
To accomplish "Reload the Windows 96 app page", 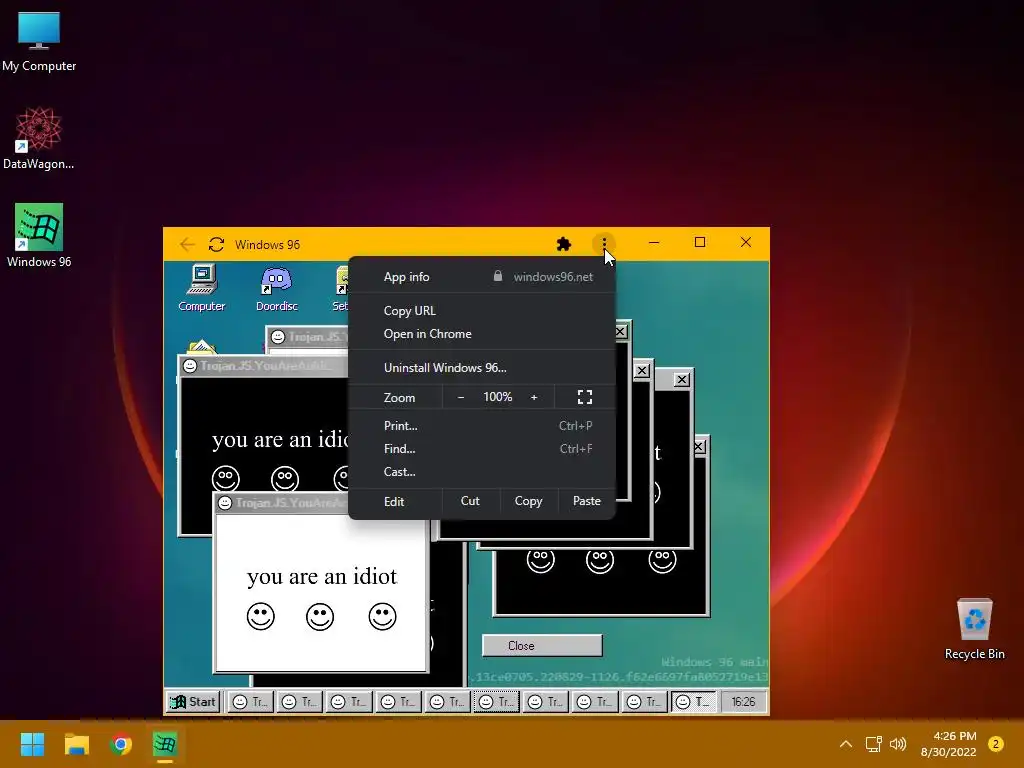I will click(x=216, y=244).
